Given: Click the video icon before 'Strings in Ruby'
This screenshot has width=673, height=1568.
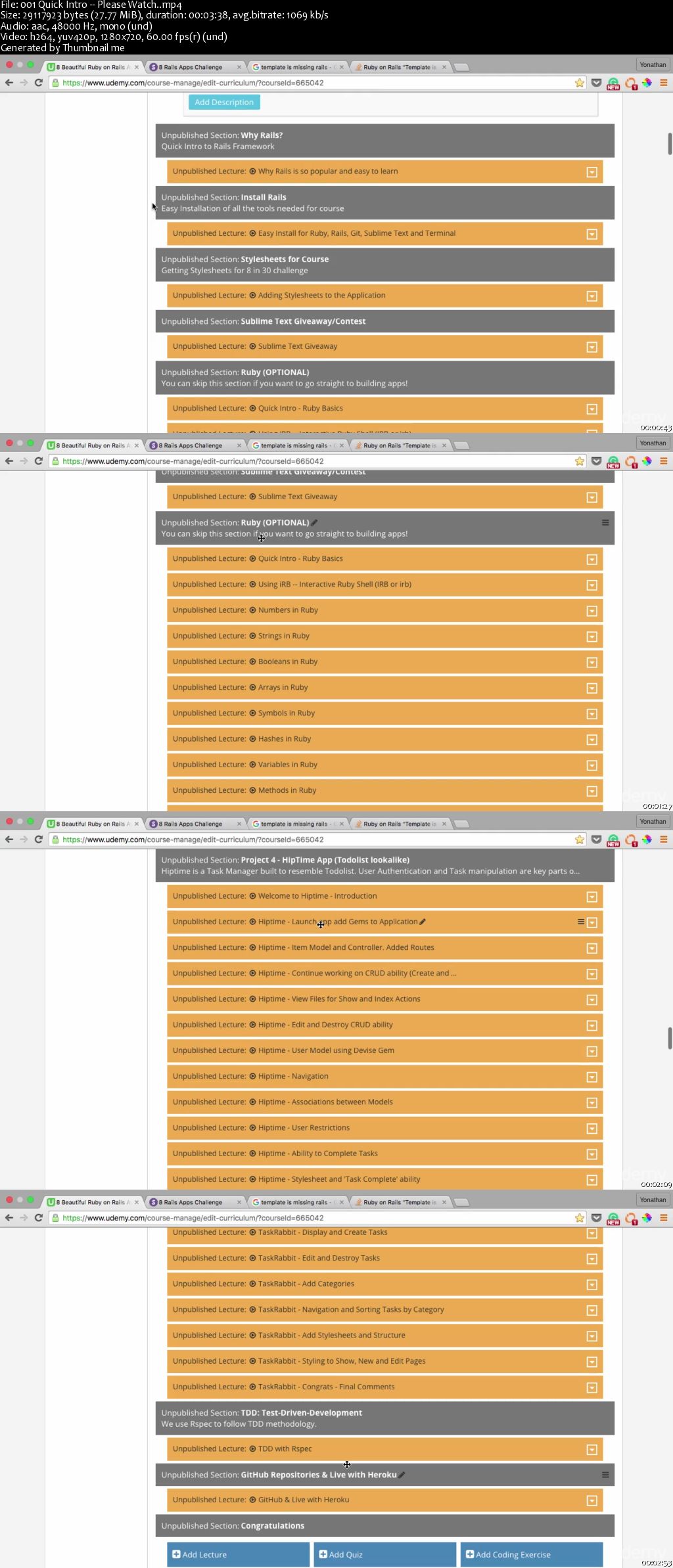Looking at the screenshot, I should tap(252, 636).
